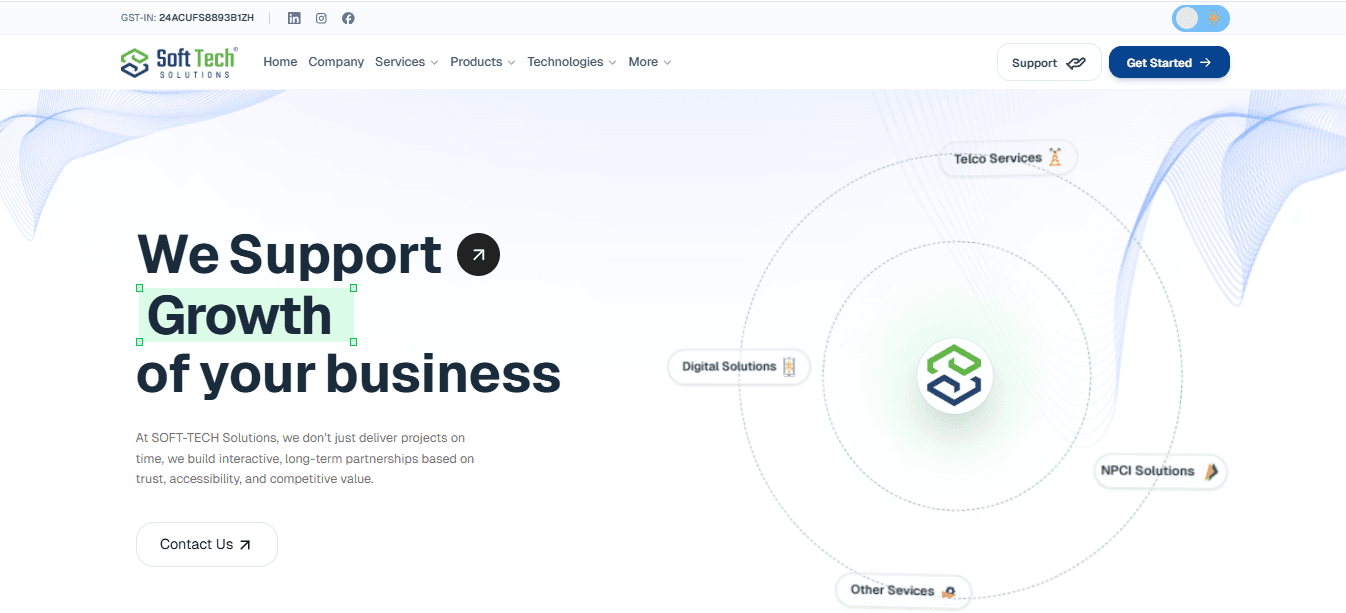Click the Contact Us button
The height and width of the screenshot is (613, 1346).
(206, 544)
